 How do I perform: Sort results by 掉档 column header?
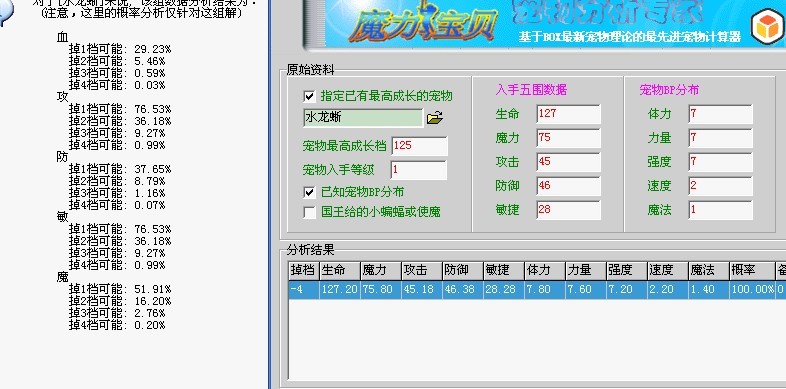(304, 271)
